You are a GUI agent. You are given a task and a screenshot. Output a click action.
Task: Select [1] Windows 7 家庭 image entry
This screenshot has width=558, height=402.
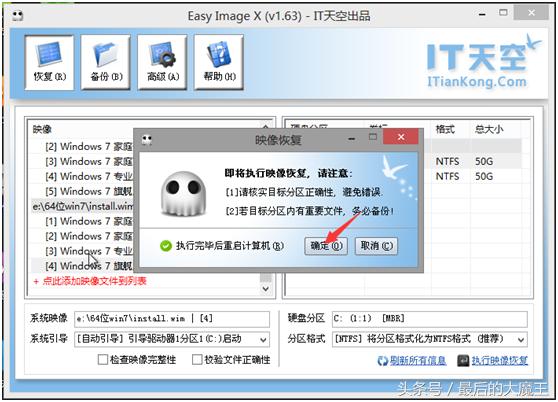[89, 221]
